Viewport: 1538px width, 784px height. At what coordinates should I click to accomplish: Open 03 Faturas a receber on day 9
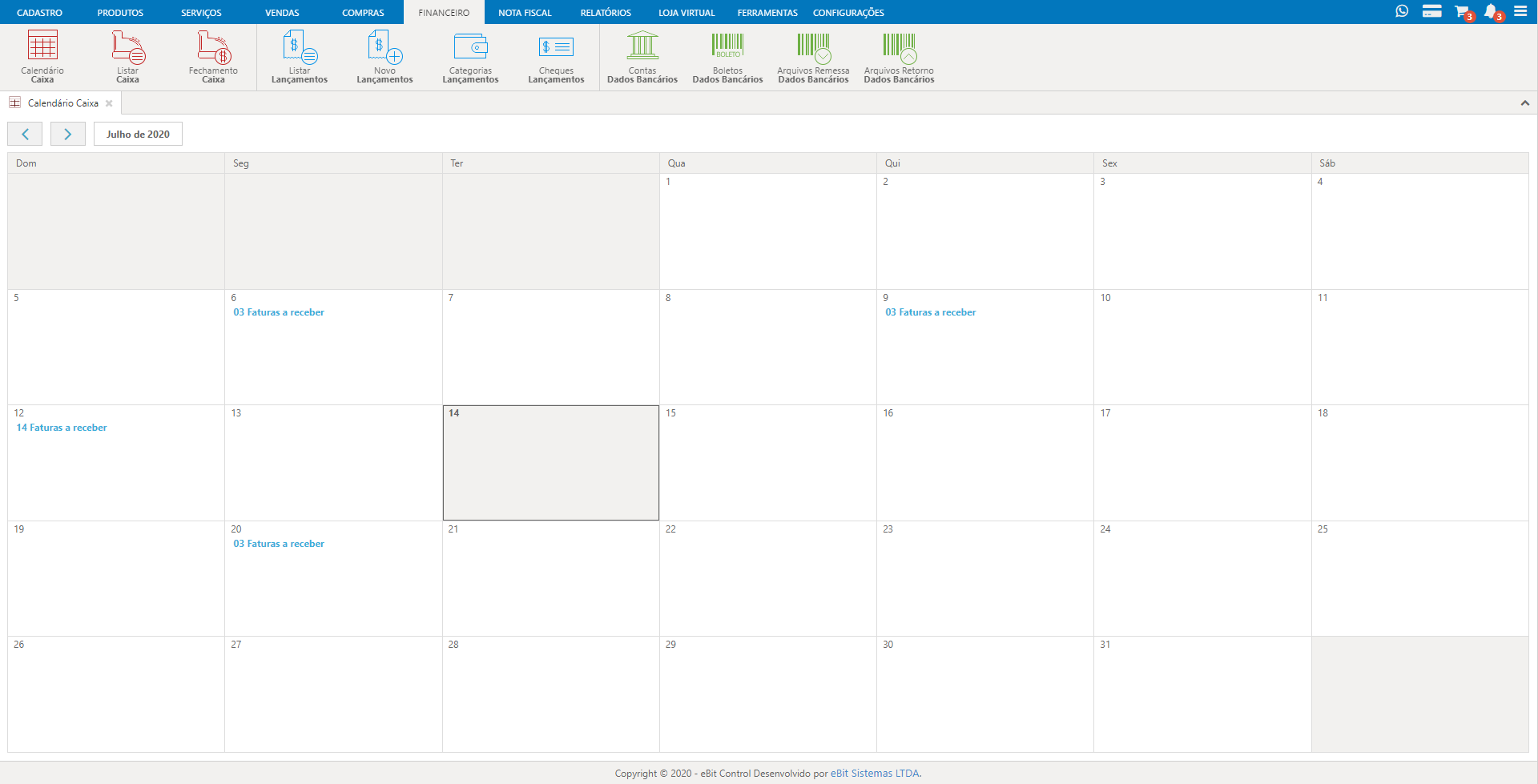coord(931,312)
